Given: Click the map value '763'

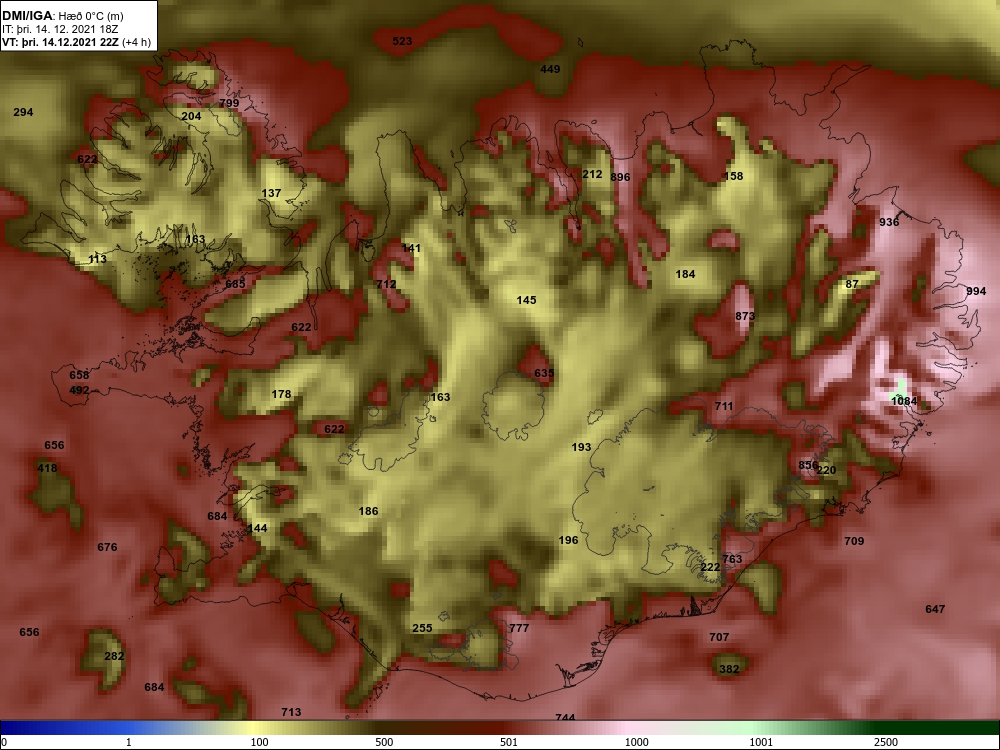Looking at the screenshot, I should tap(732, 559).
